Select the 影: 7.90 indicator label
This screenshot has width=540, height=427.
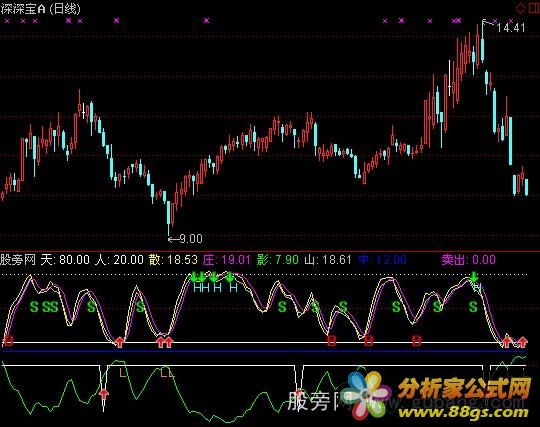278,260
